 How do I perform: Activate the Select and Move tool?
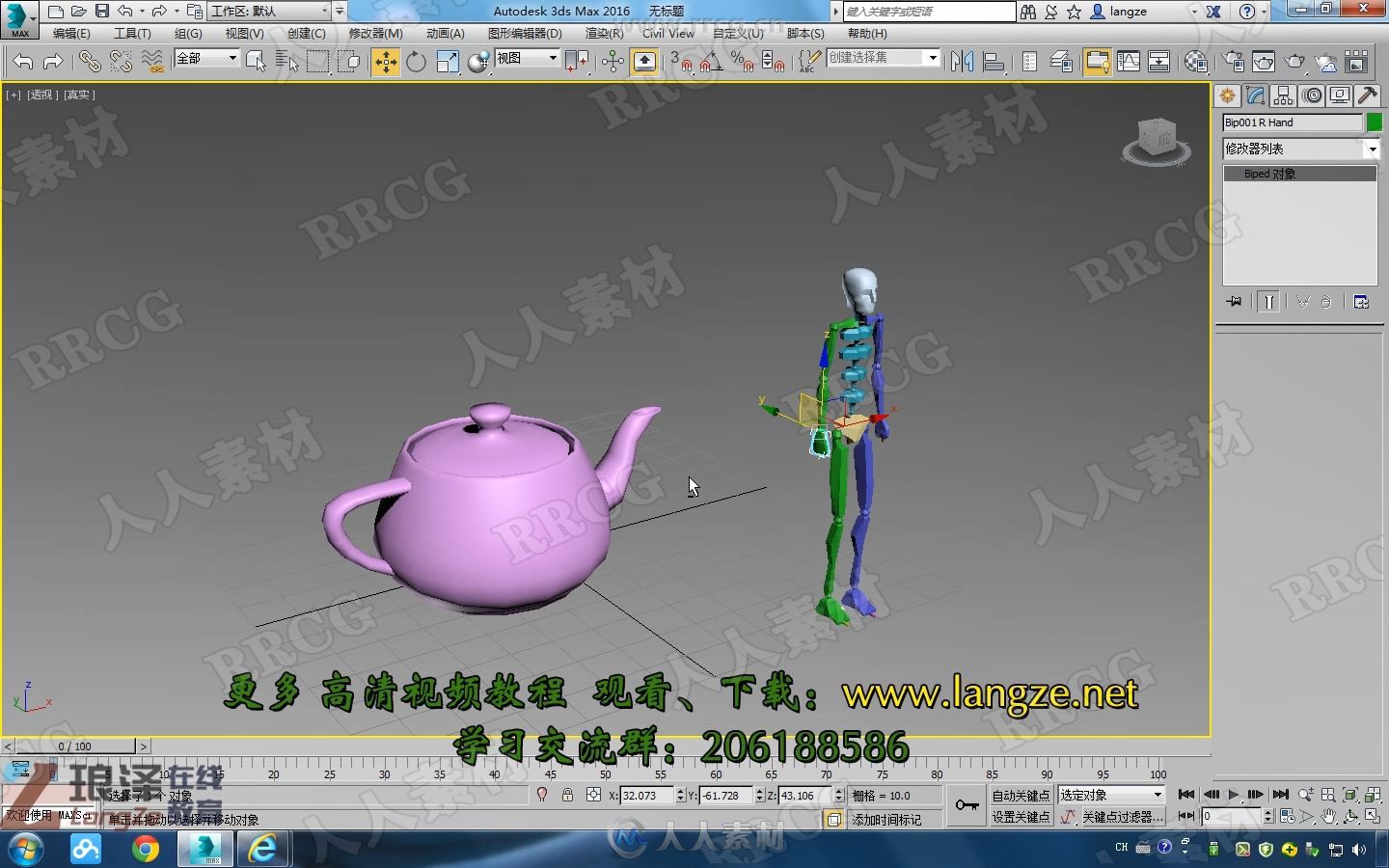click(x=385, y=62)
